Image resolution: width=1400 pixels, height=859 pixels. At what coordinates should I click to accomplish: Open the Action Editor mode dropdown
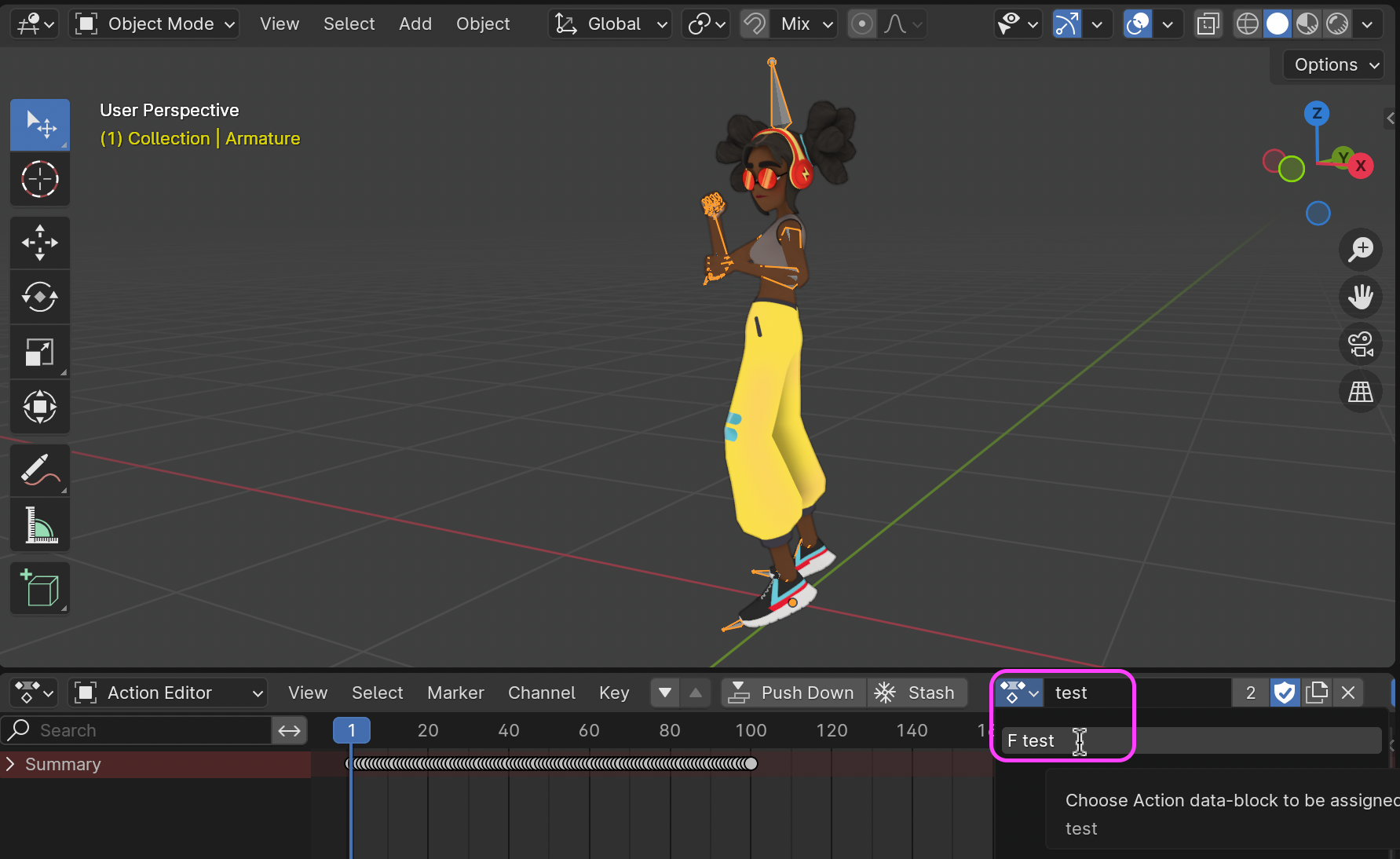[x=168, y=693]
